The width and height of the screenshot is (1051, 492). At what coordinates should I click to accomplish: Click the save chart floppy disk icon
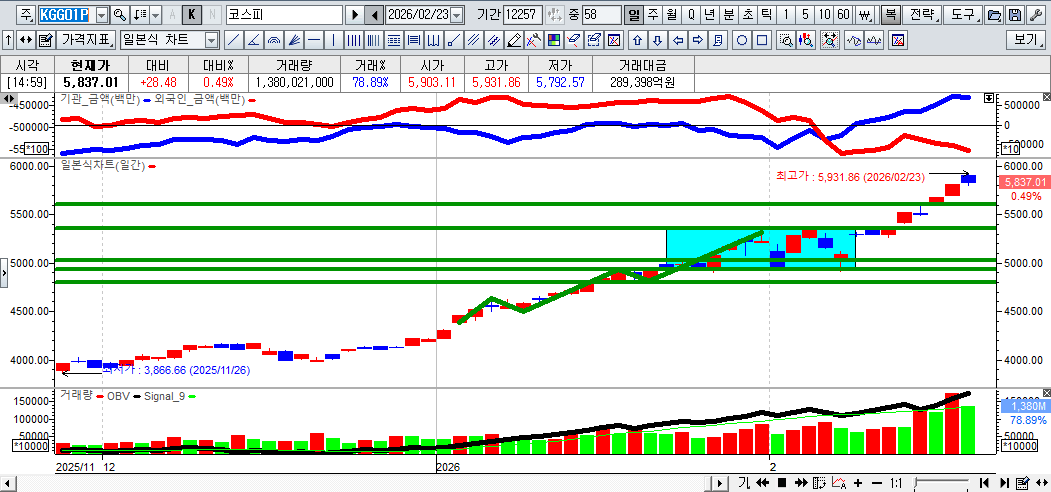pos(1014,15)
